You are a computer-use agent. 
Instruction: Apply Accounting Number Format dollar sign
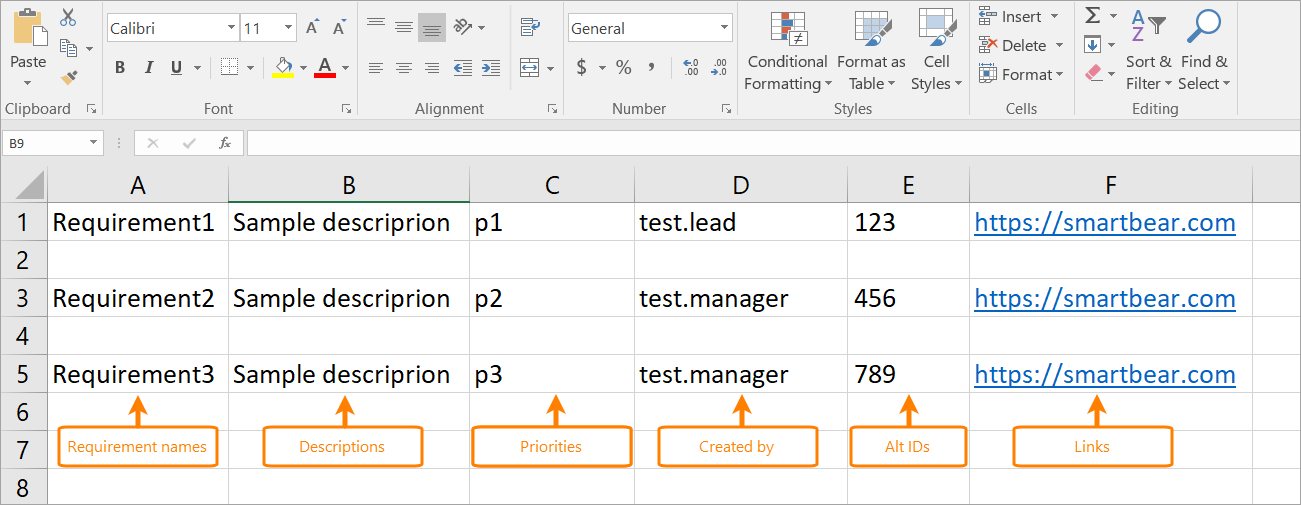pos(581,68)
